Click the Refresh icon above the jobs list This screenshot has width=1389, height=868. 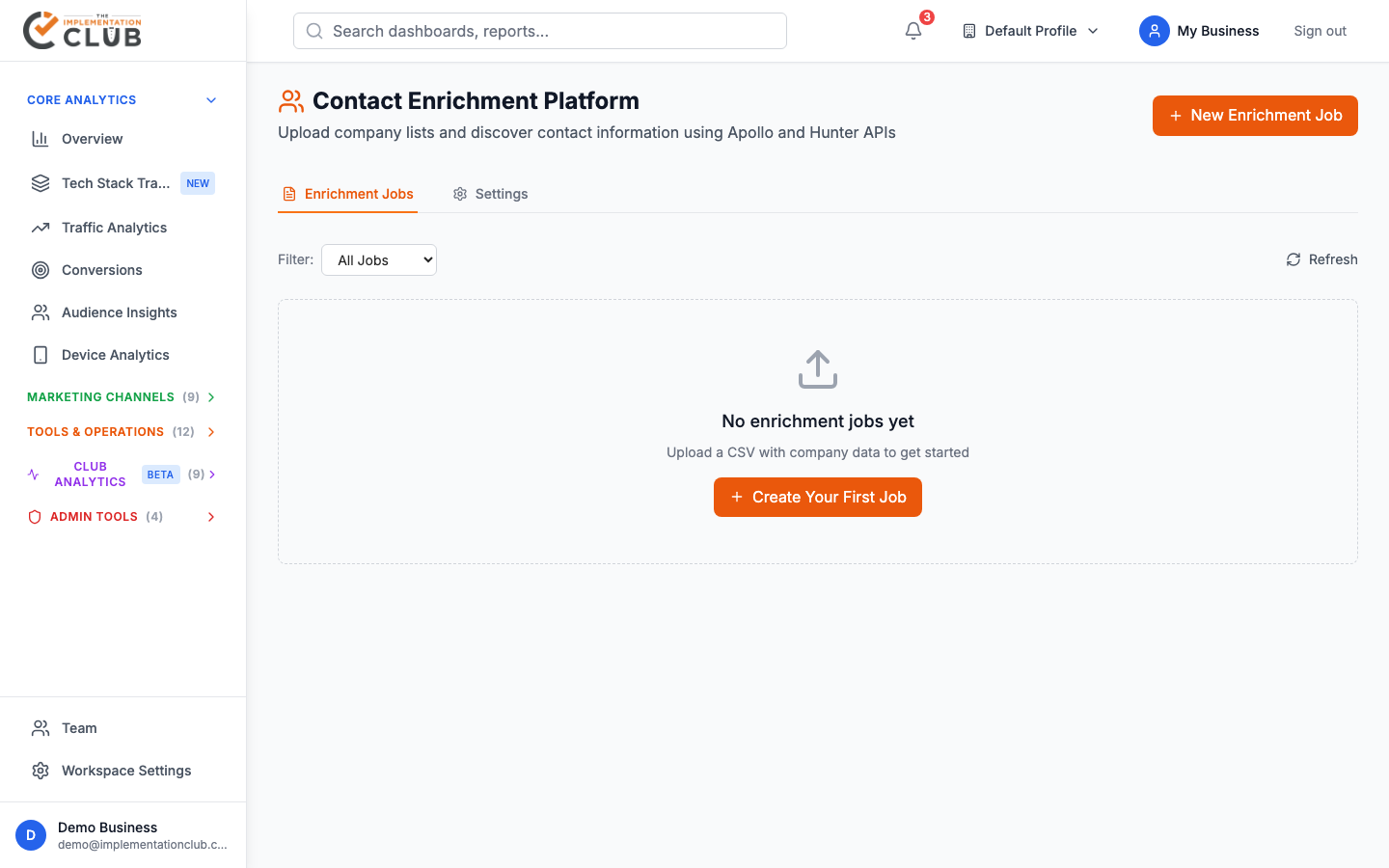[x=1294, y=259]
